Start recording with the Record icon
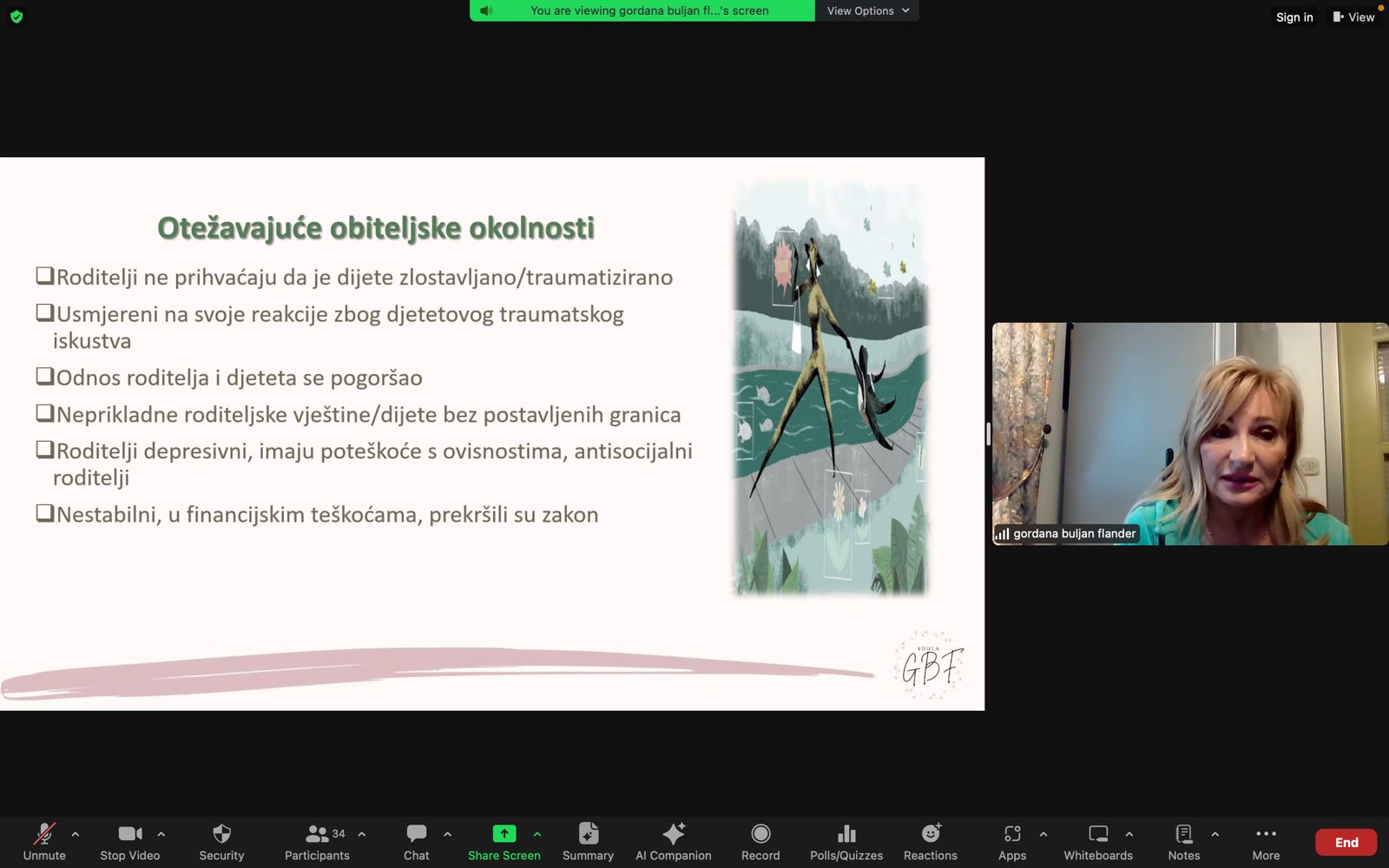The height and width of the screenshot is (868, 1389). pyautogui.click(x=760, y=841)
